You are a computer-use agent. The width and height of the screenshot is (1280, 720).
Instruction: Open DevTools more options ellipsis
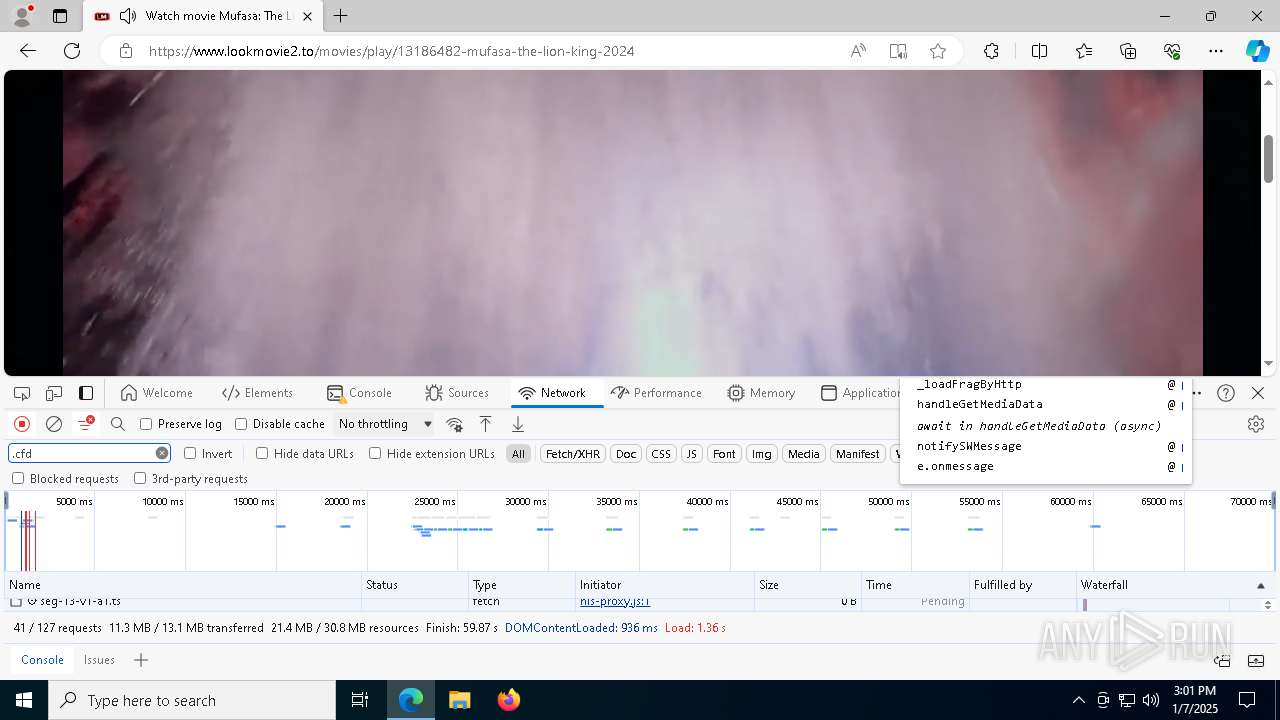1196,393
